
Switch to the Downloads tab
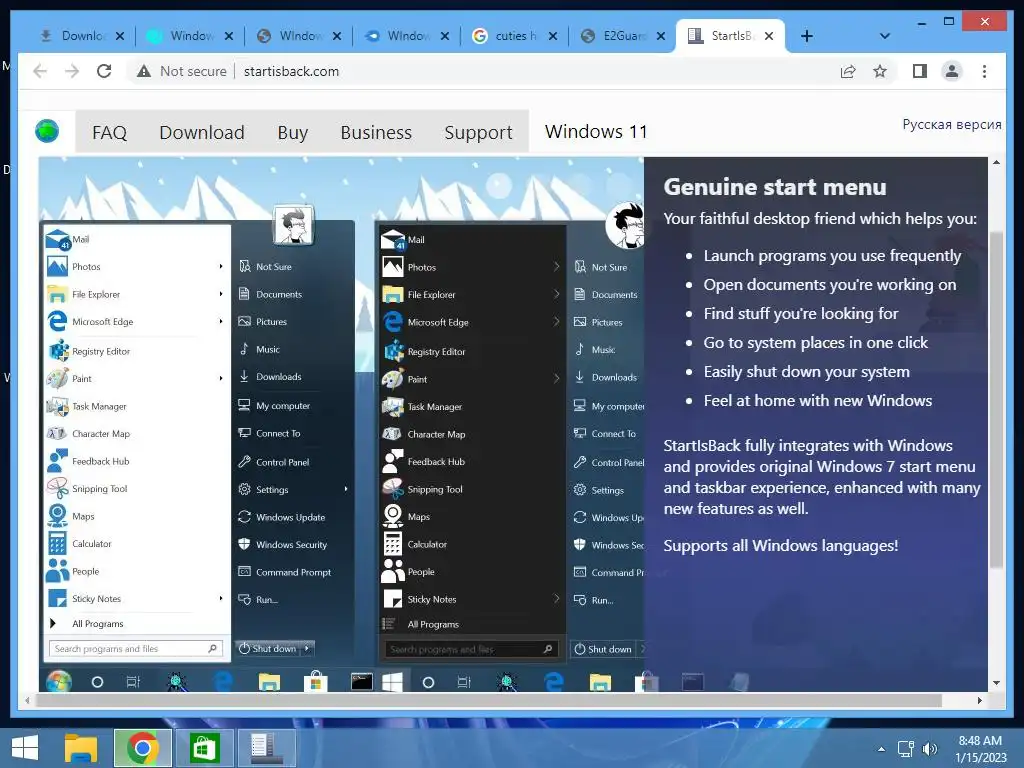(81, 36)
